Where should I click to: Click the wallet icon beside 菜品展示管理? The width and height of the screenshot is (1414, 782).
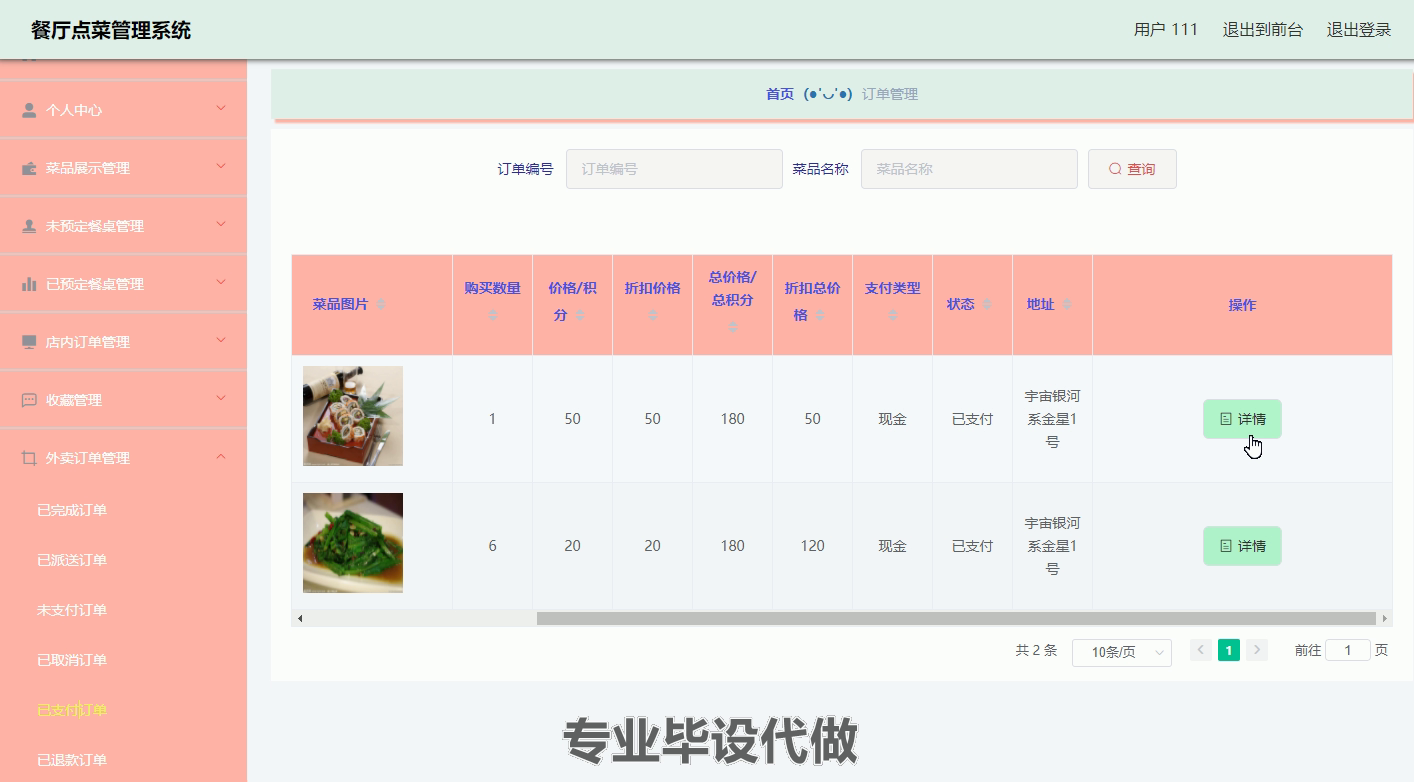point(29,168)
